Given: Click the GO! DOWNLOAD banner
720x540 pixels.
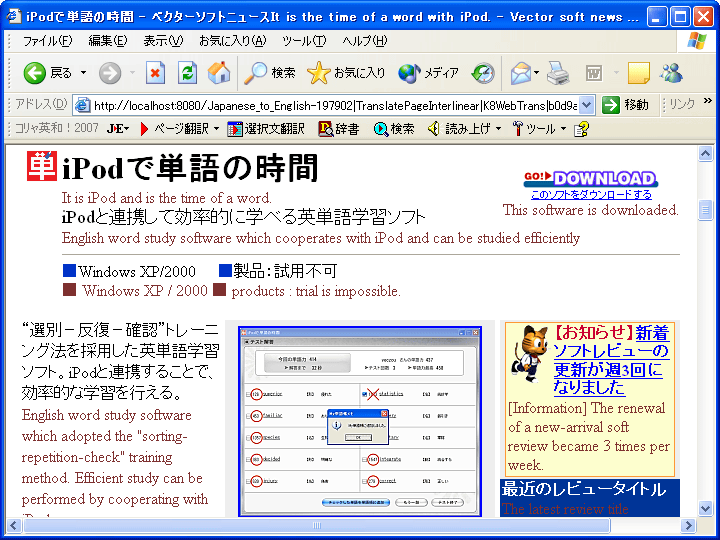Looking at the screenshot, I should coord(591,179).
